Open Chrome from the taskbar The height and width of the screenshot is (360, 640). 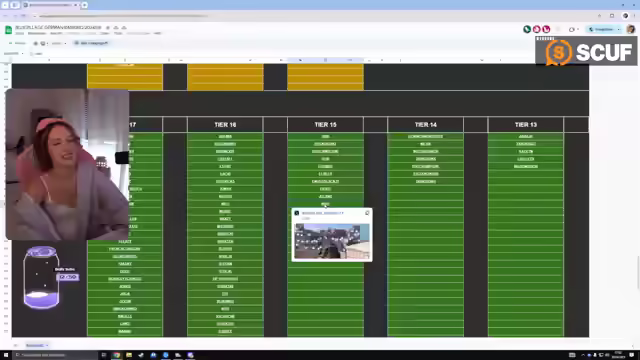(116, 355)
